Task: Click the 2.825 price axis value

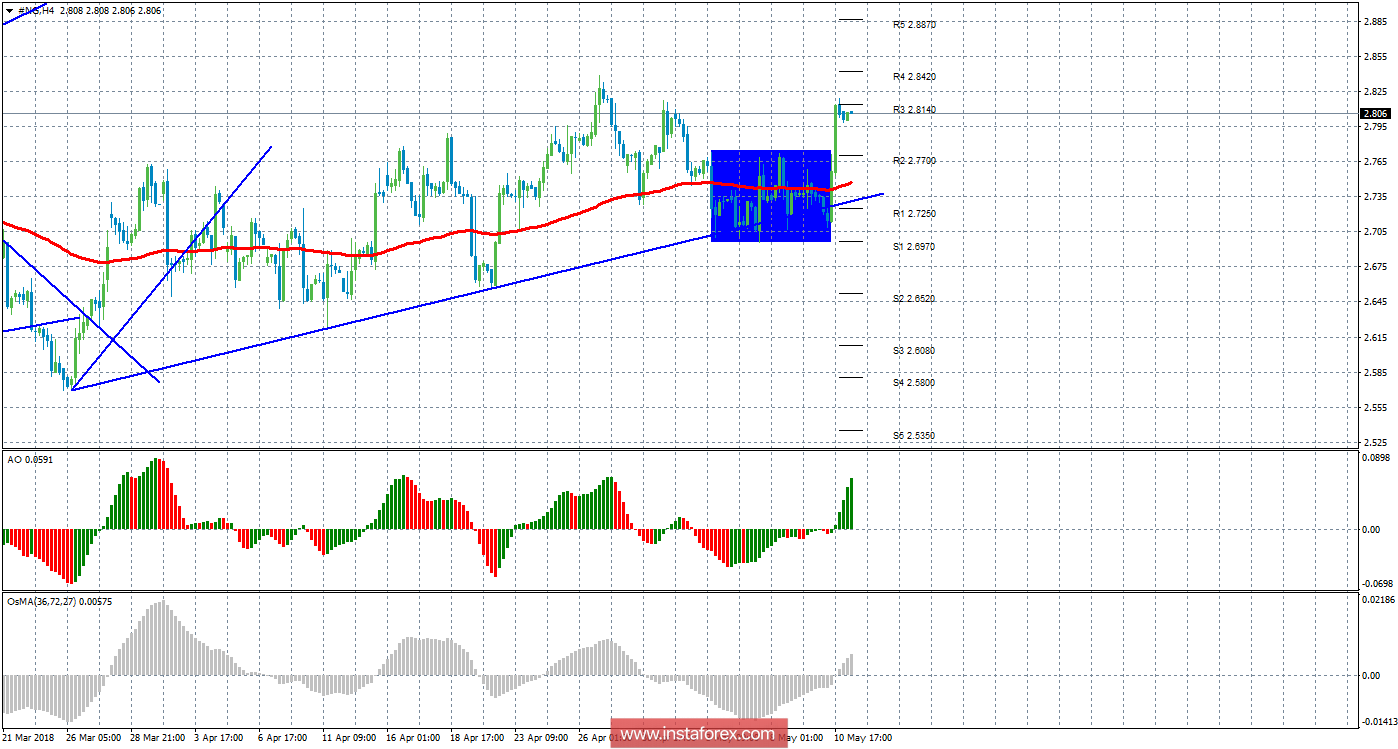Action: (x=1375, y=91)
